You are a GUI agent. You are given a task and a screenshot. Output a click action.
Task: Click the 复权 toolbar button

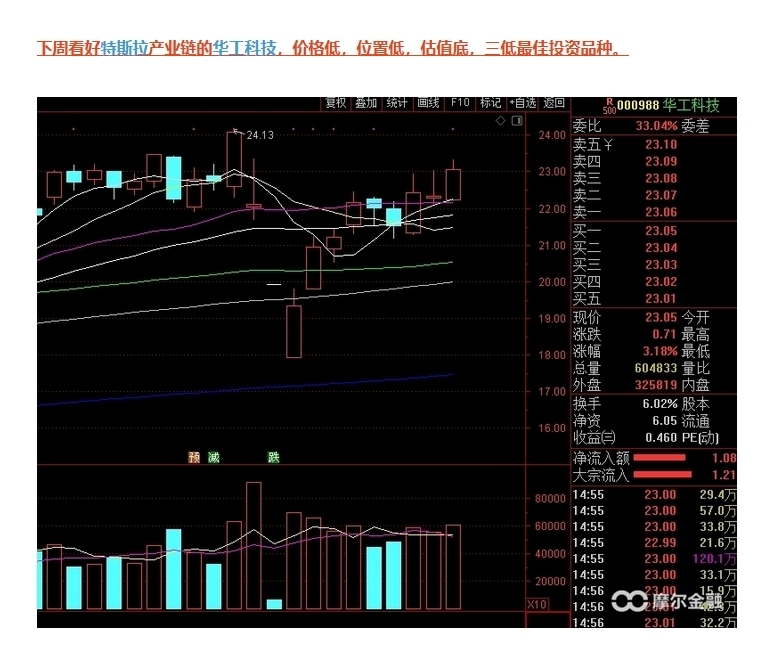[x=335, y=103]
